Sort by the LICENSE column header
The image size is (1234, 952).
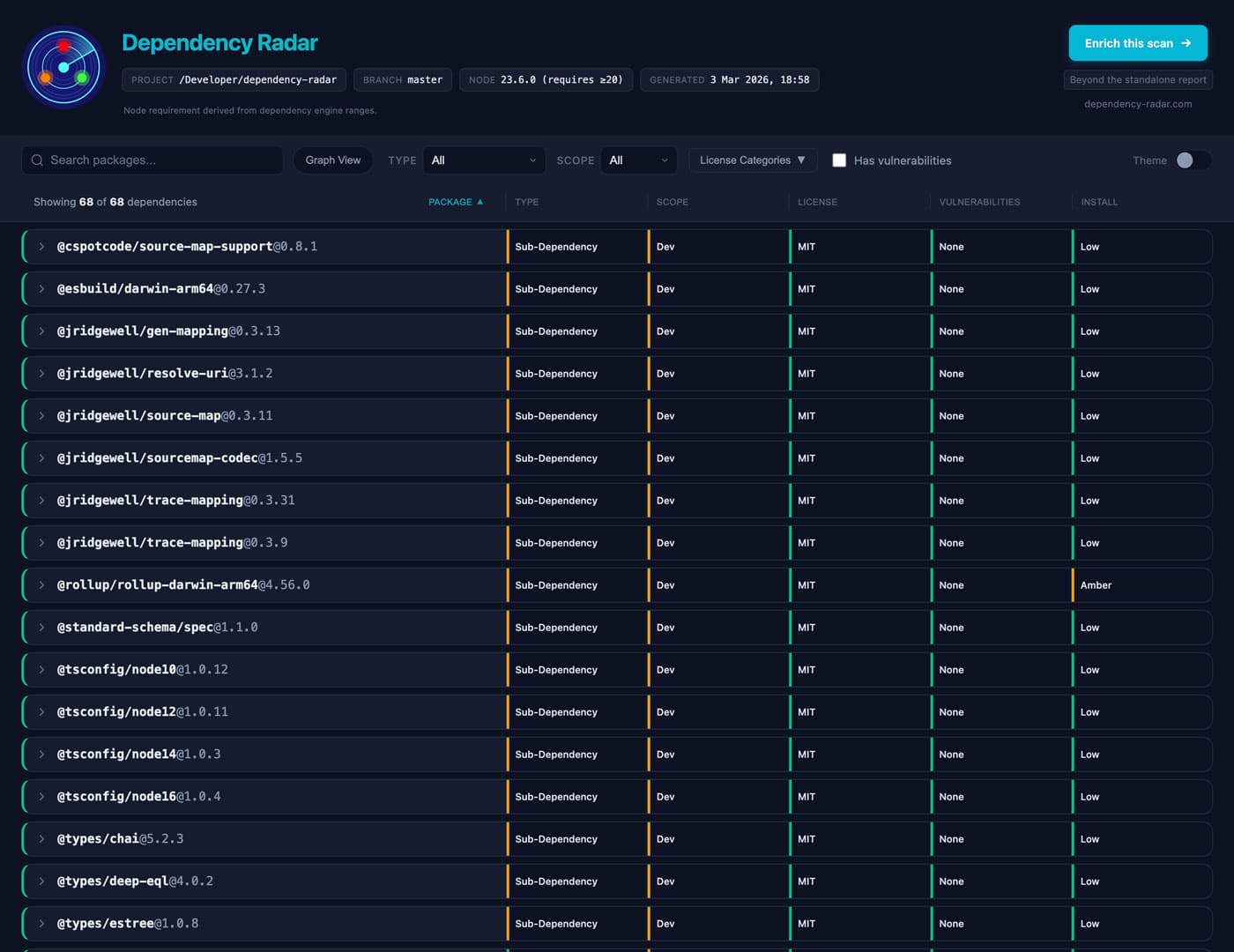817,202
